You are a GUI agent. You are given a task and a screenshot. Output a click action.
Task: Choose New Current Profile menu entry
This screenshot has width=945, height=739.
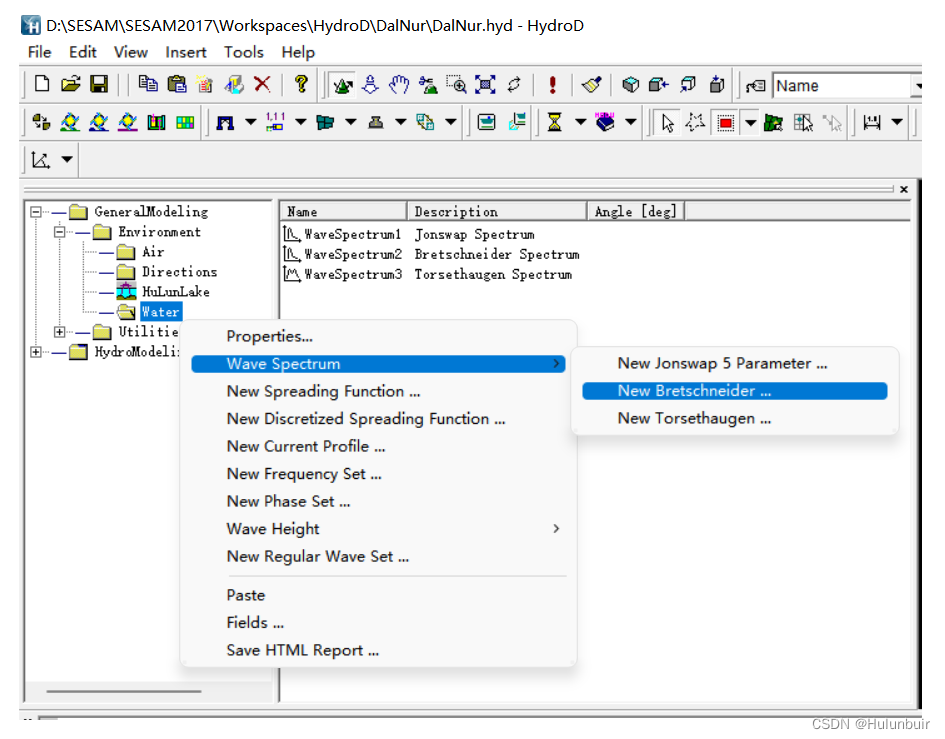[378, 446]
